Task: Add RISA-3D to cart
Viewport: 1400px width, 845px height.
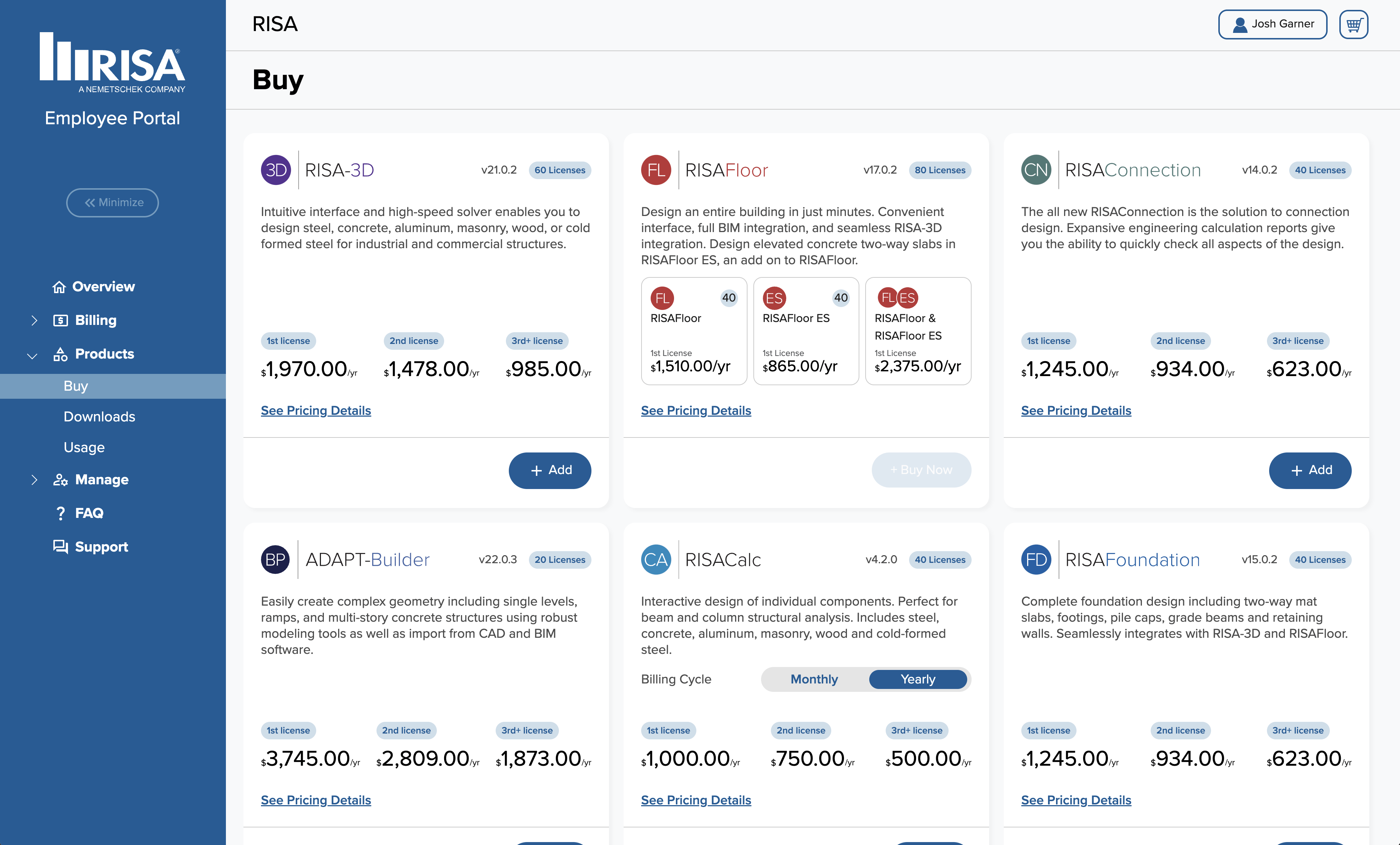Action: (x=549, y=470)
